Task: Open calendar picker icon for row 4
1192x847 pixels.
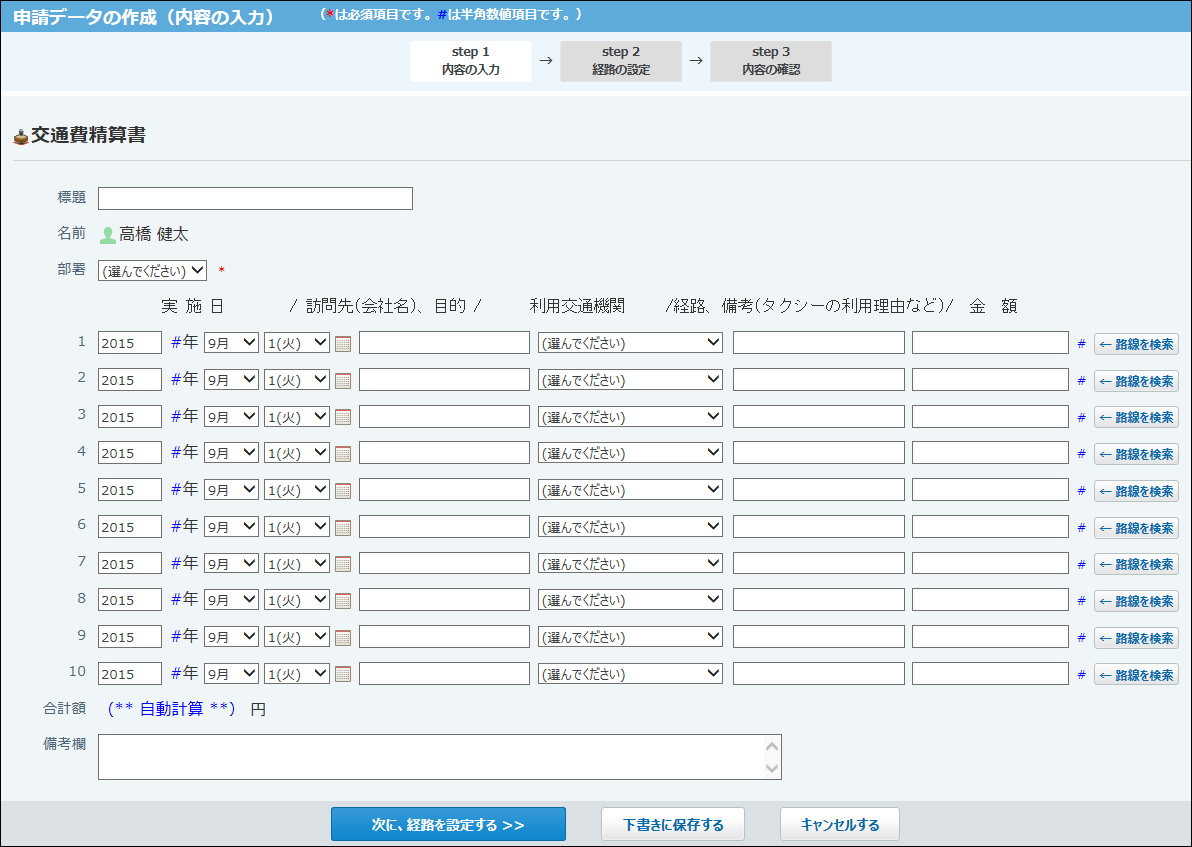Action: [x=343, y=454]
